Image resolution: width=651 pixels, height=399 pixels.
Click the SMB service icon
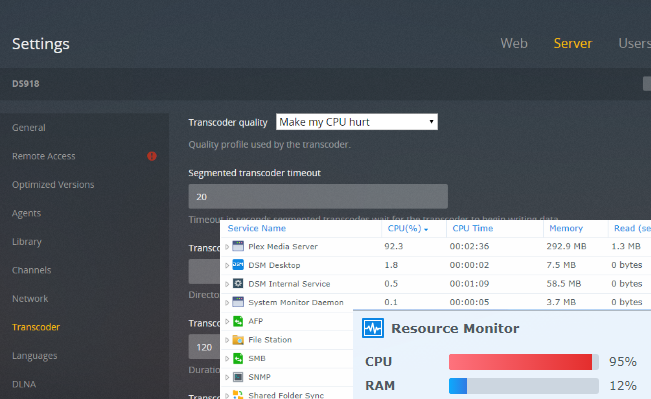[x=238, y=358]
